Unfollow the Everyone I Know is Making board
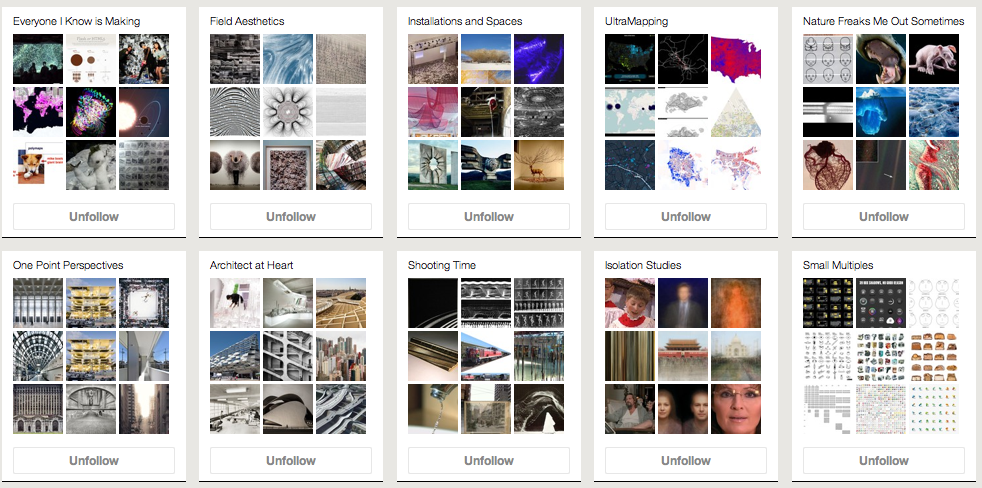Viewport: 982px width, 488px height. [x=94, y=217]
